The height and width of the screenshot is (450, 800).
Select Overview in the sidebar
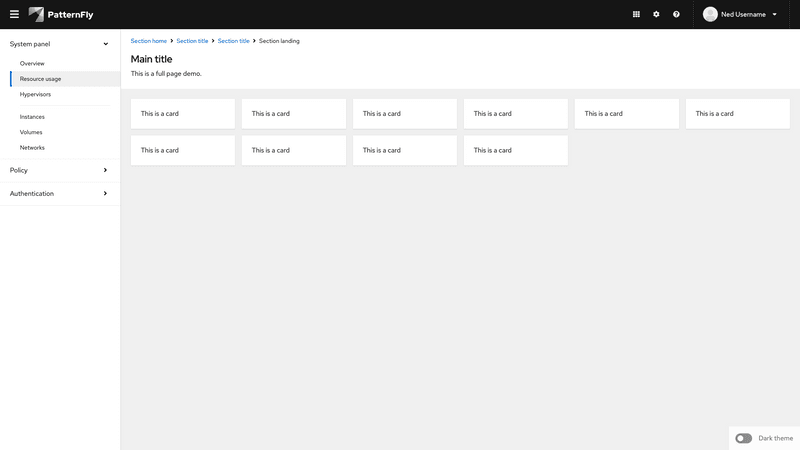click(32, 63)
